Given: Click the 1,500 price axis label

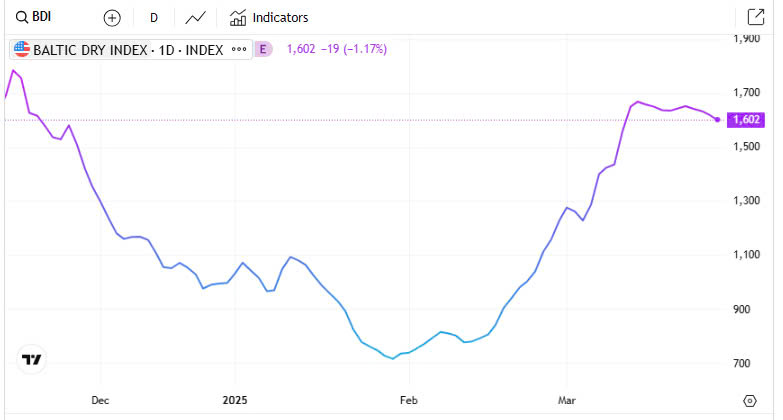Looking at the screenshot, I should (747, 146).
